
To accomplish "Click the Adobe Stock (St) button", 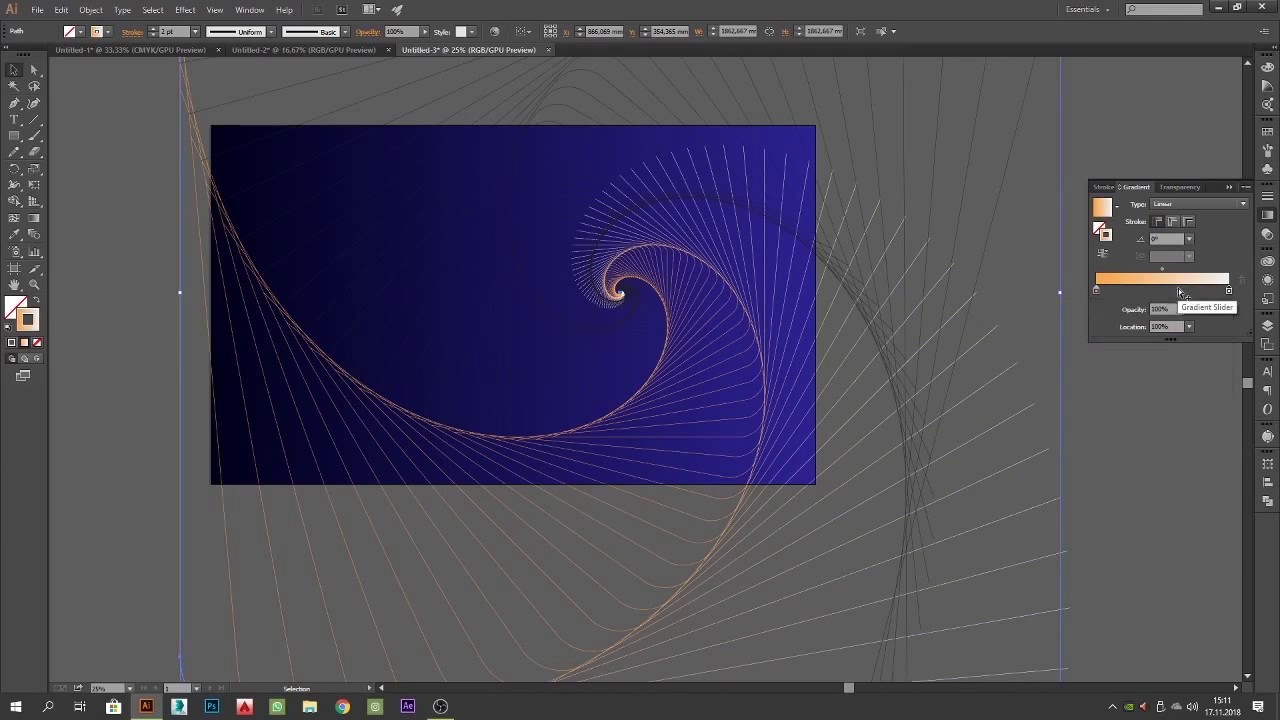I will click(x=342, y=9).
